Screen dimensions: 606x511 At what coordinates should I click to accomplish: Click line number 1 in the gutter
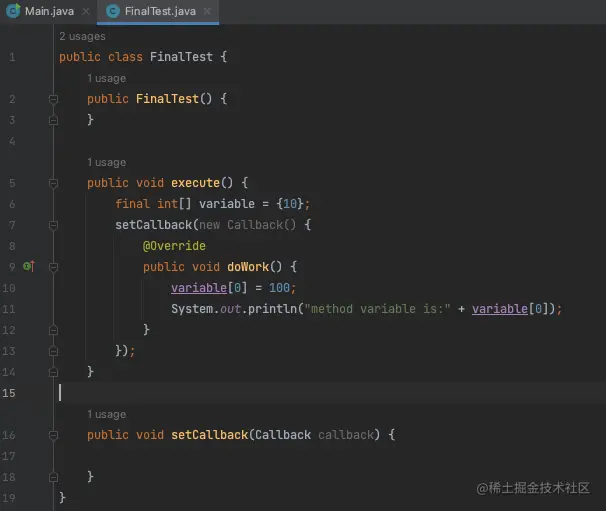[x=12, y=57]
